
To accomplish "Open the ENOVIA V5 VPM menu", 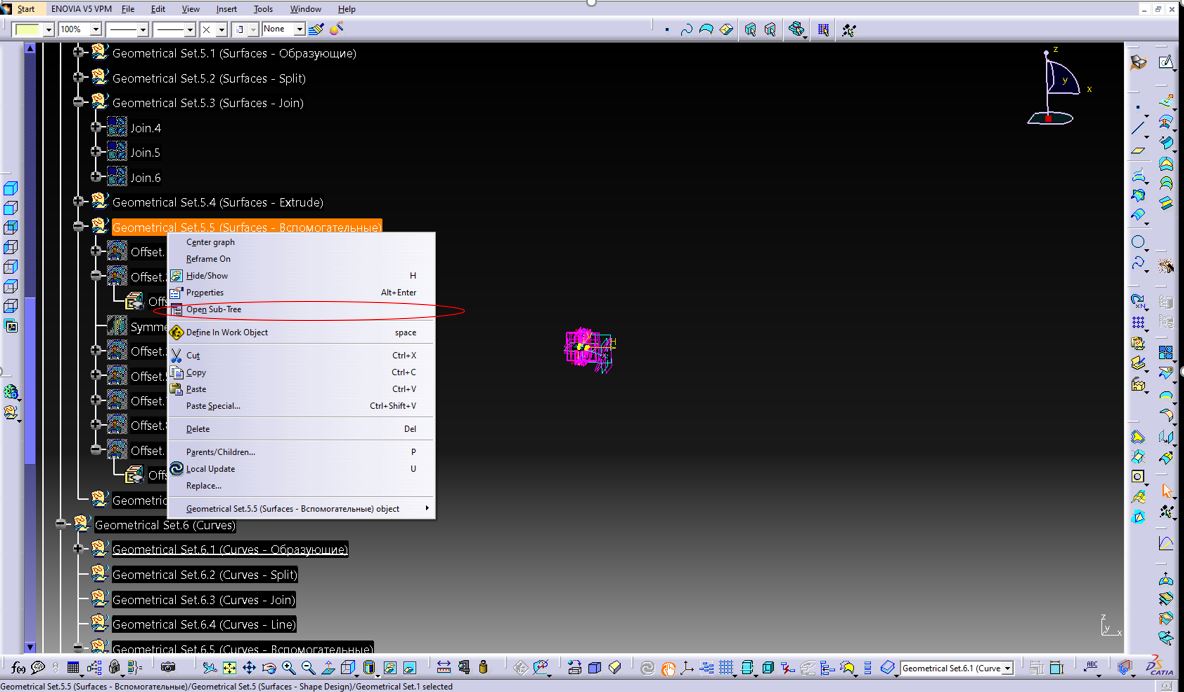I will 81,9.
